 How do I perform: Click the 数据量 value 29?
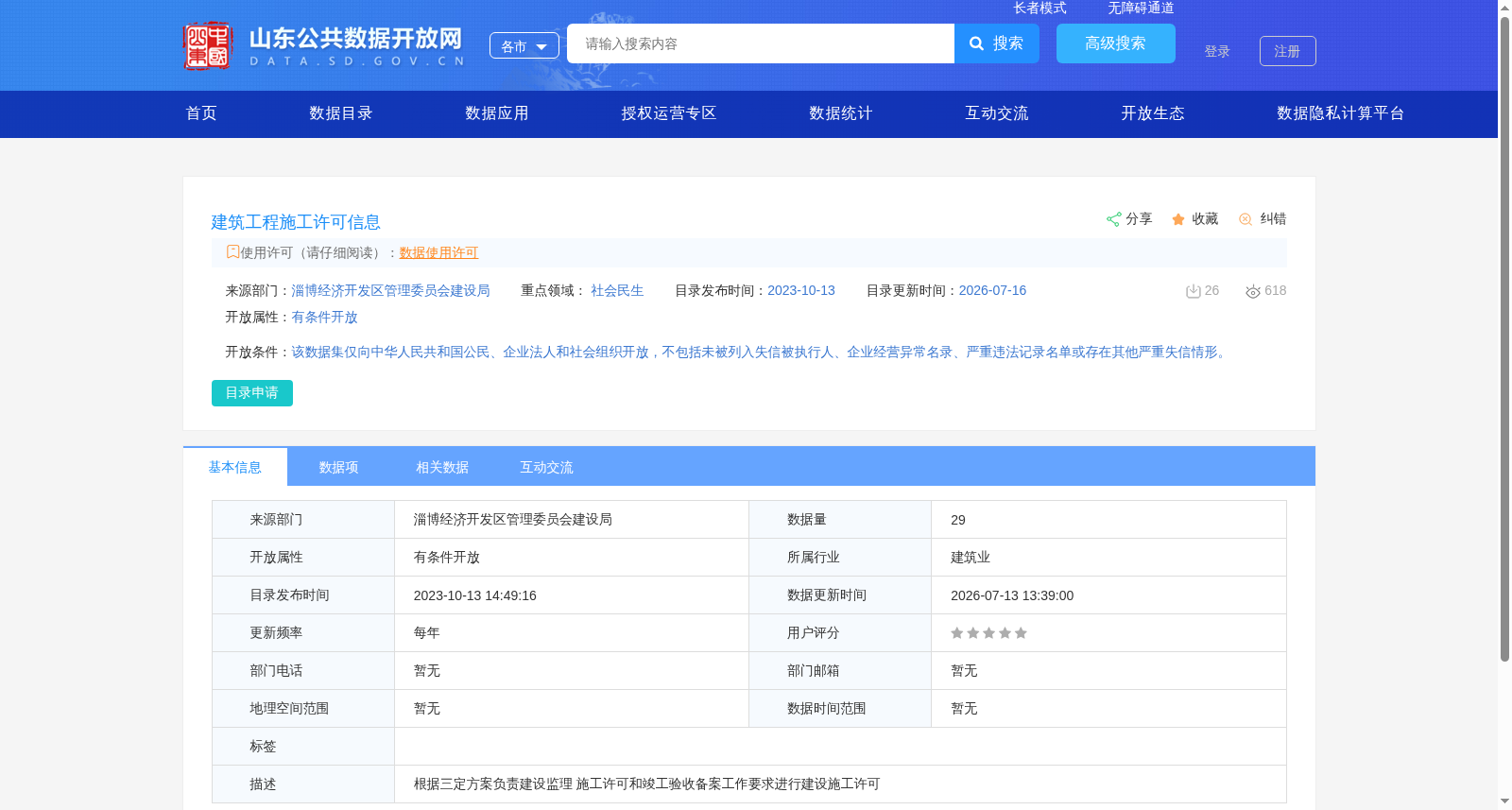[958, 520]
